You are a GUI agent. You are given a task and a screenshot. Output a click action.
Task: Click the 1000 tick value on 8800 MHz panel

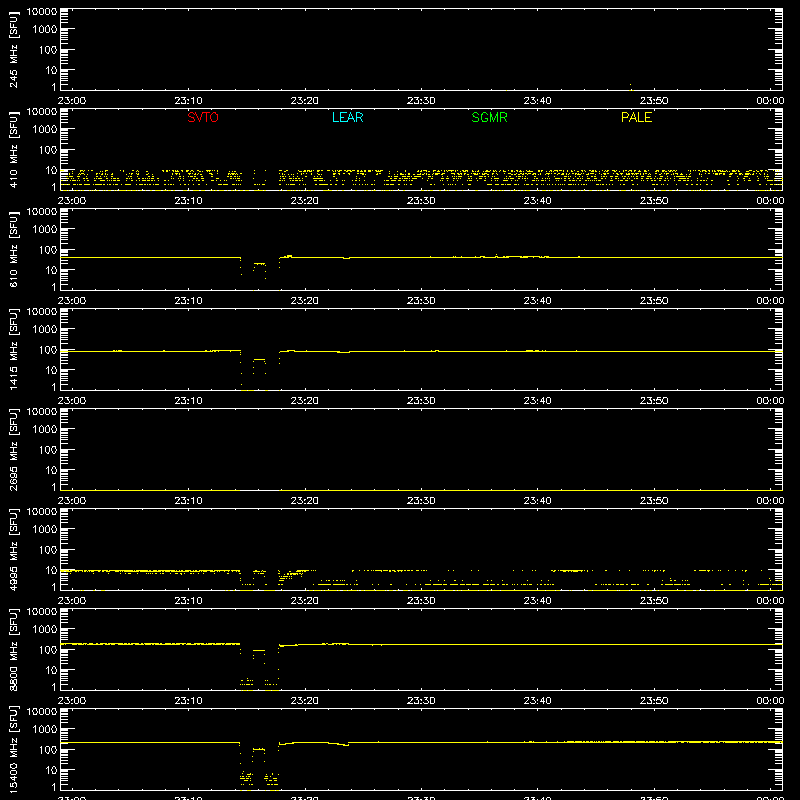(x=45, y=630)
